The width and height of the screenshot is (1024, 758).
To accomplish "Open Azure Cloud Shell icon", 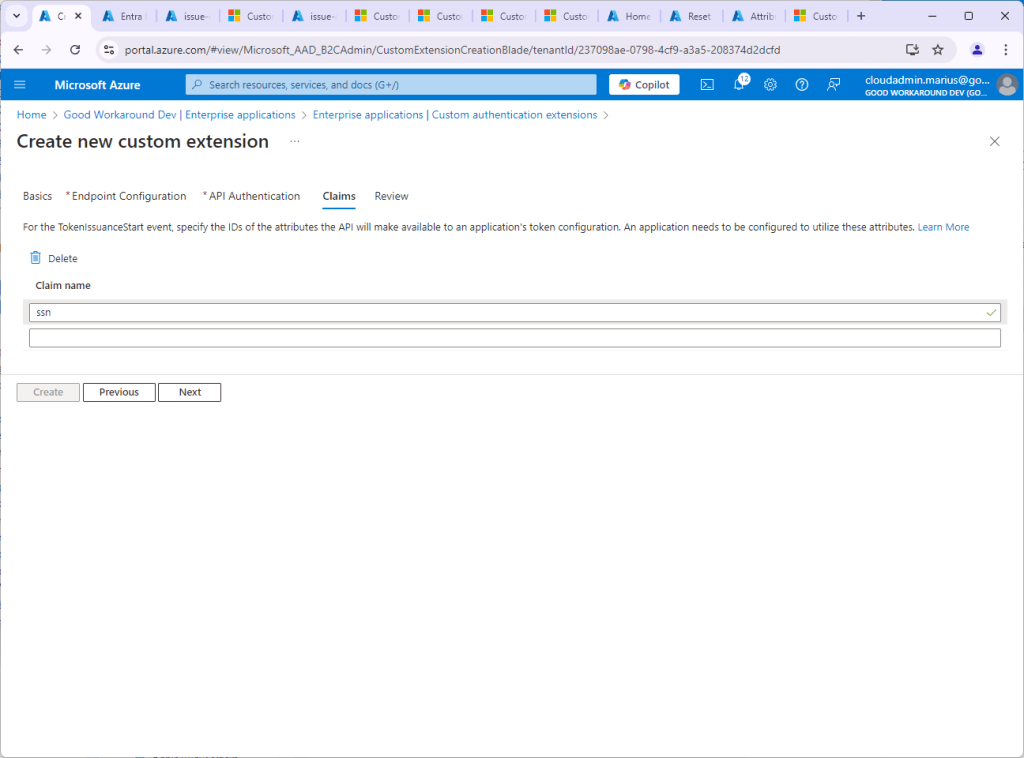I will click(x=706, y=85).
